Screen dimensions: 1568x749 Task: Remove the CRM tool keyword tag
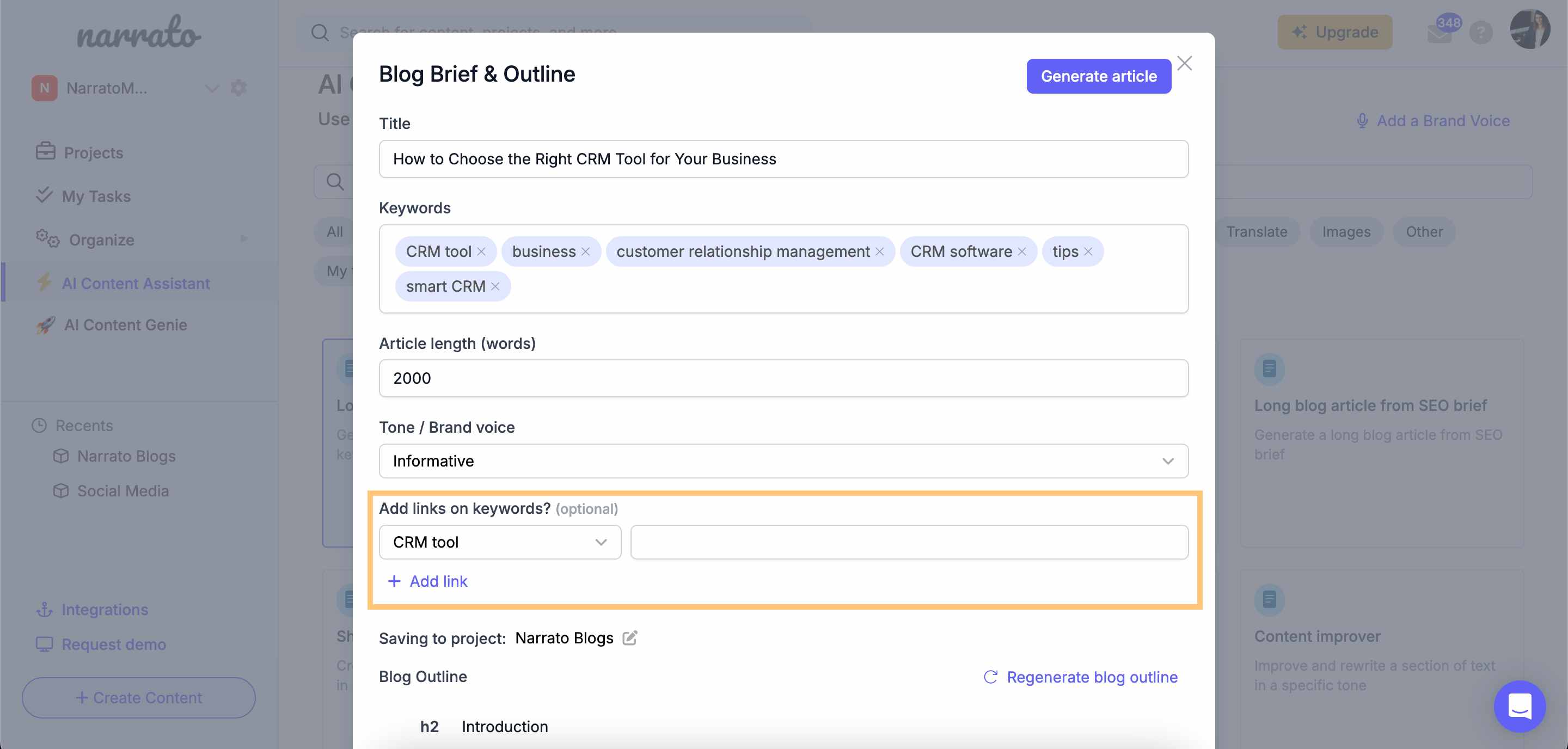point(481,252)
